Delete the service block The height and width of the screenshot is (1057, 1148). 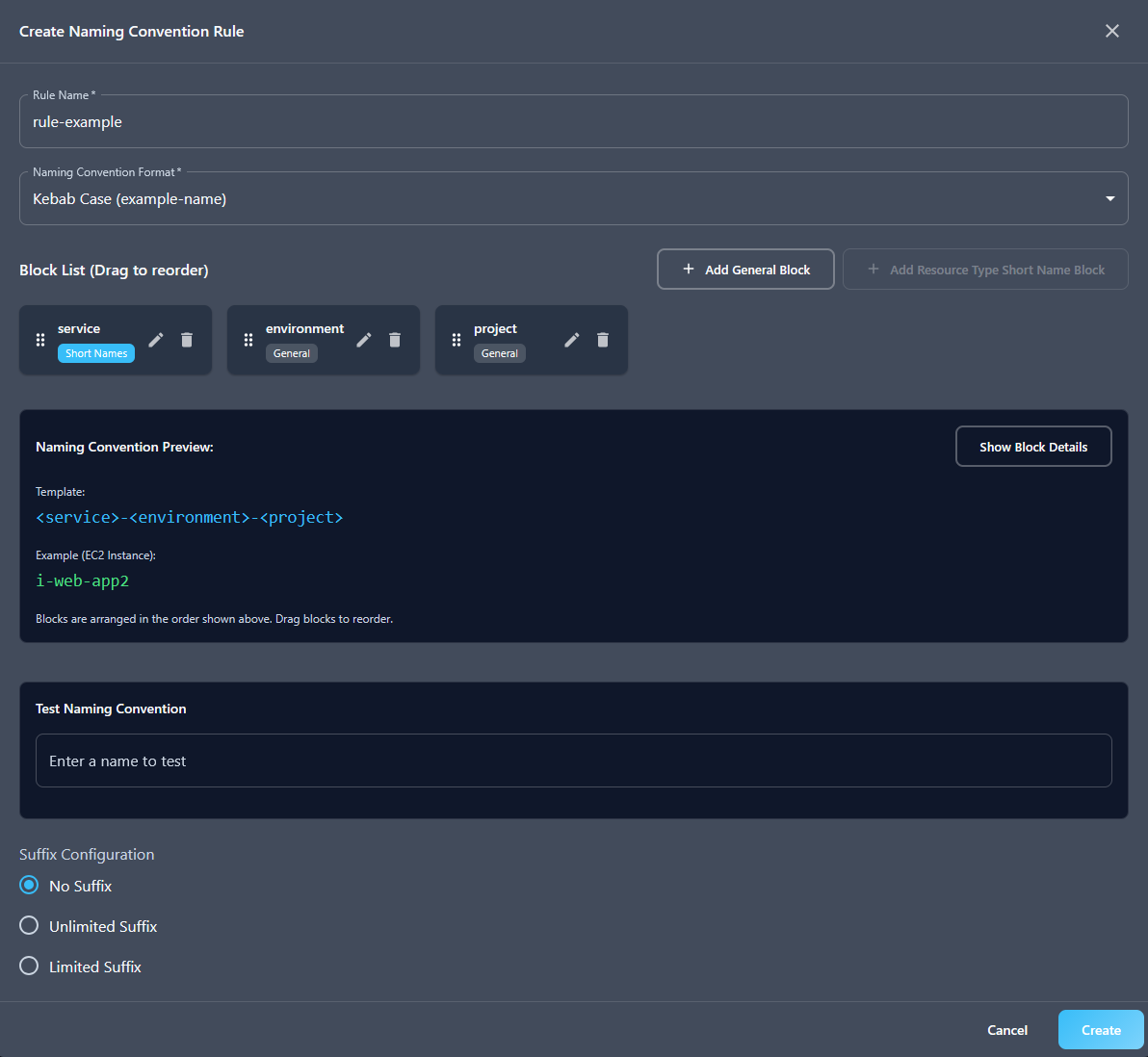click(x=187, y=340)
